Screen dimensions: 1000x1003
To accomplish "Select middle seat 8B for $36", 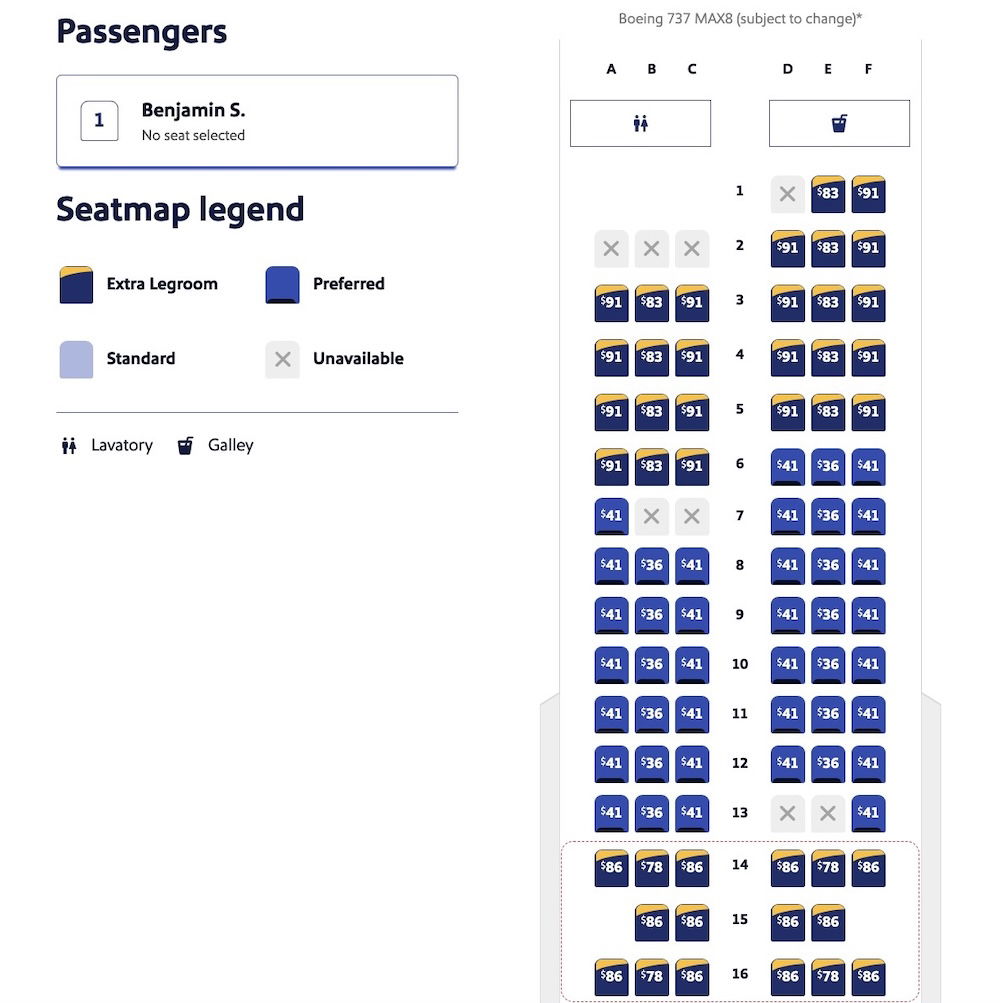I will point(651,565).
